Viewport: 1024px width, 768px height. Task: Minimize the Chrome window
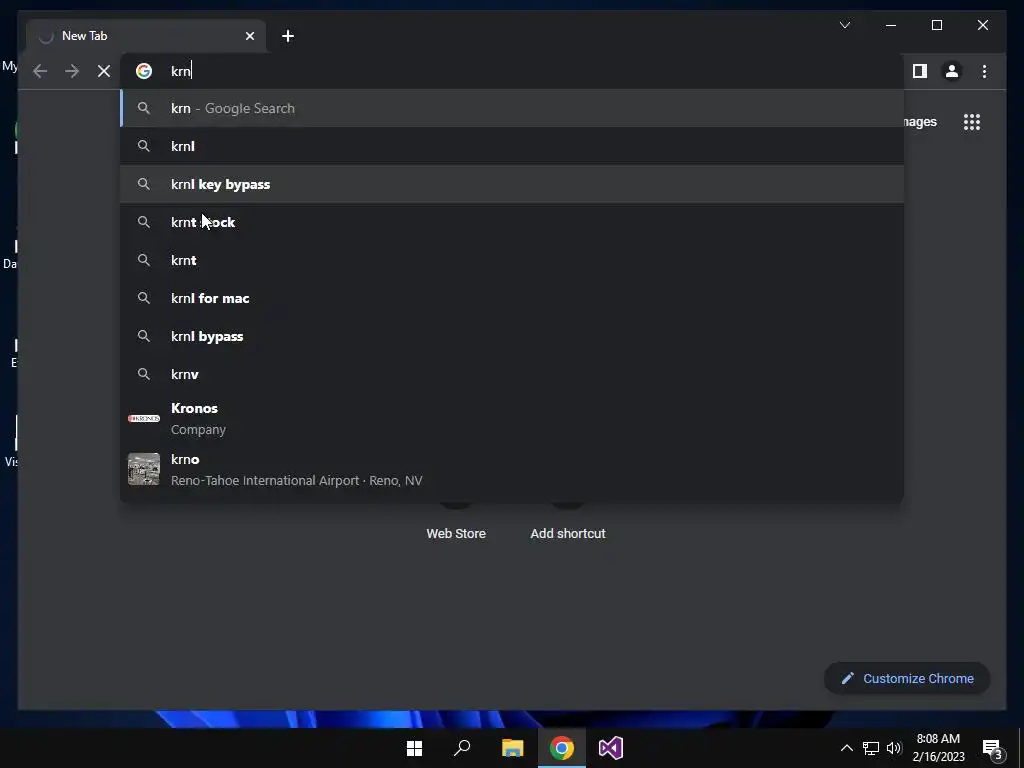pyautogui.click(x=891, y=25)
